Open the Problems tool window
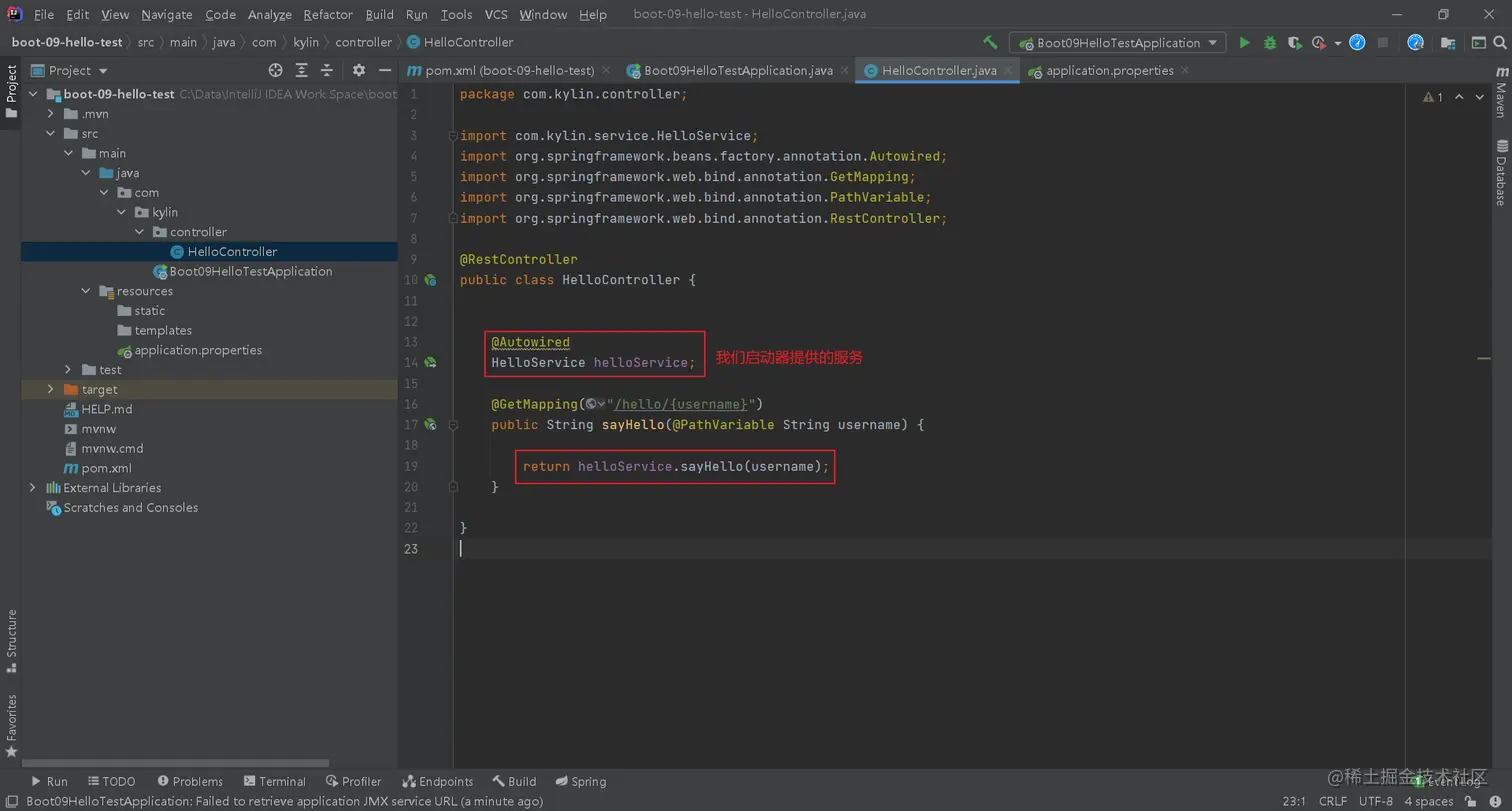The width and height of the screenshot is (1512, 811). [x=188, y=781]
